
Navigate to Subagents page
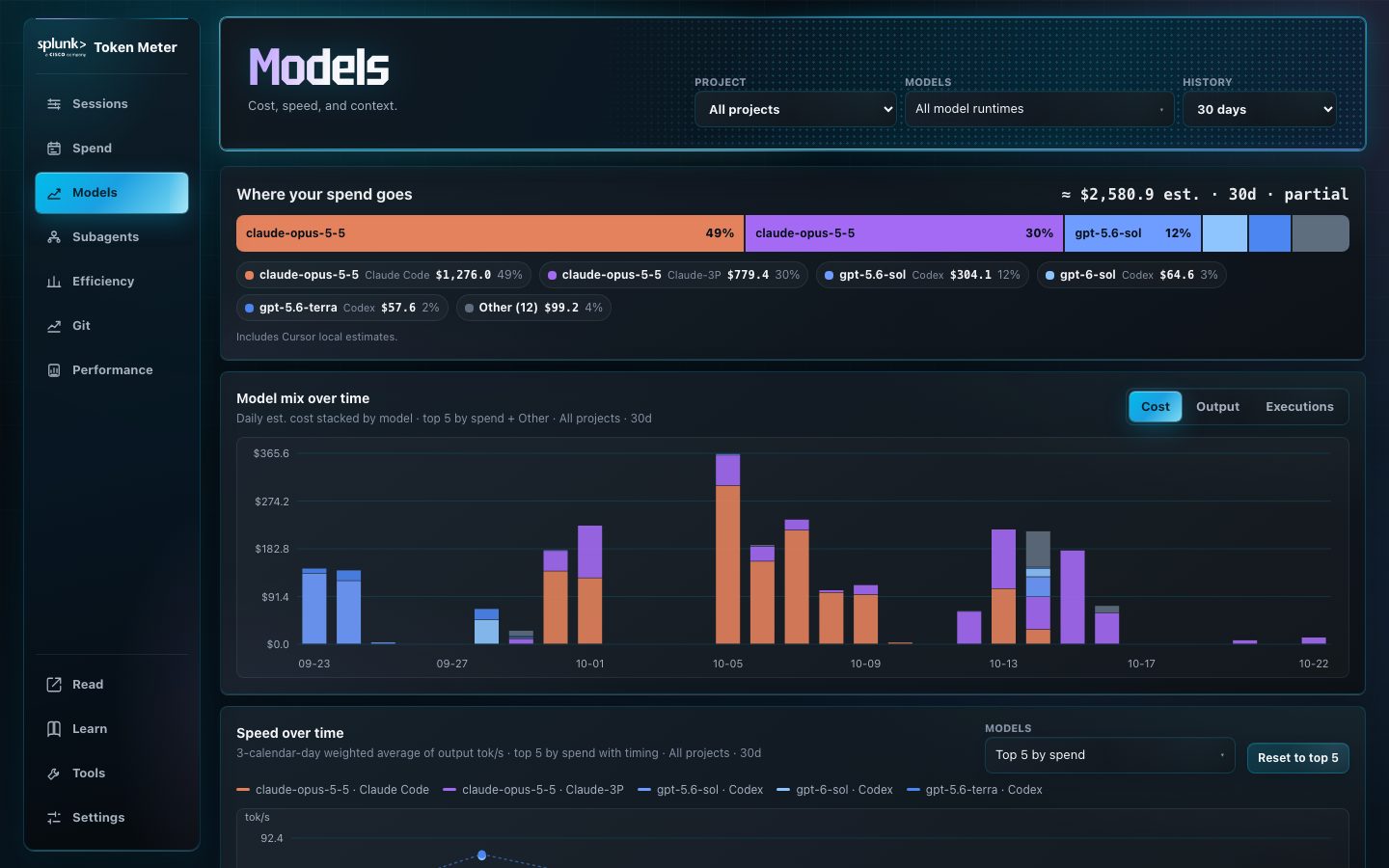tap(112, 237)
